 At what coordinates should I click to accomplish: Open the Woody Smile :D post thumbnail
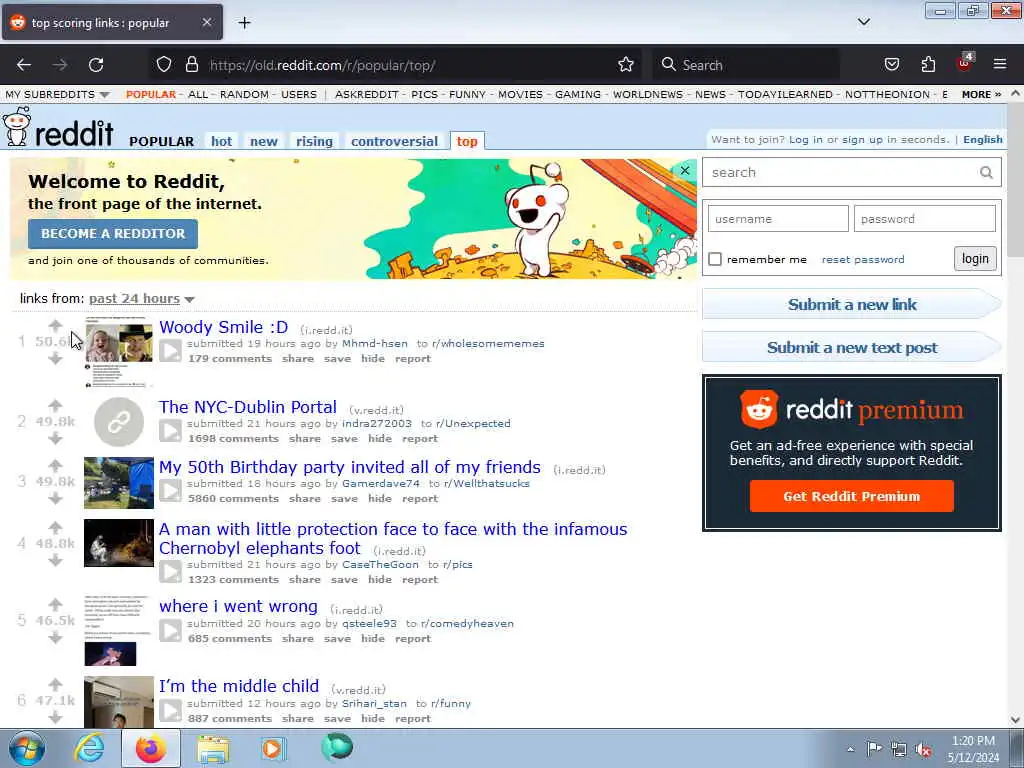click(x=118, y=353)
